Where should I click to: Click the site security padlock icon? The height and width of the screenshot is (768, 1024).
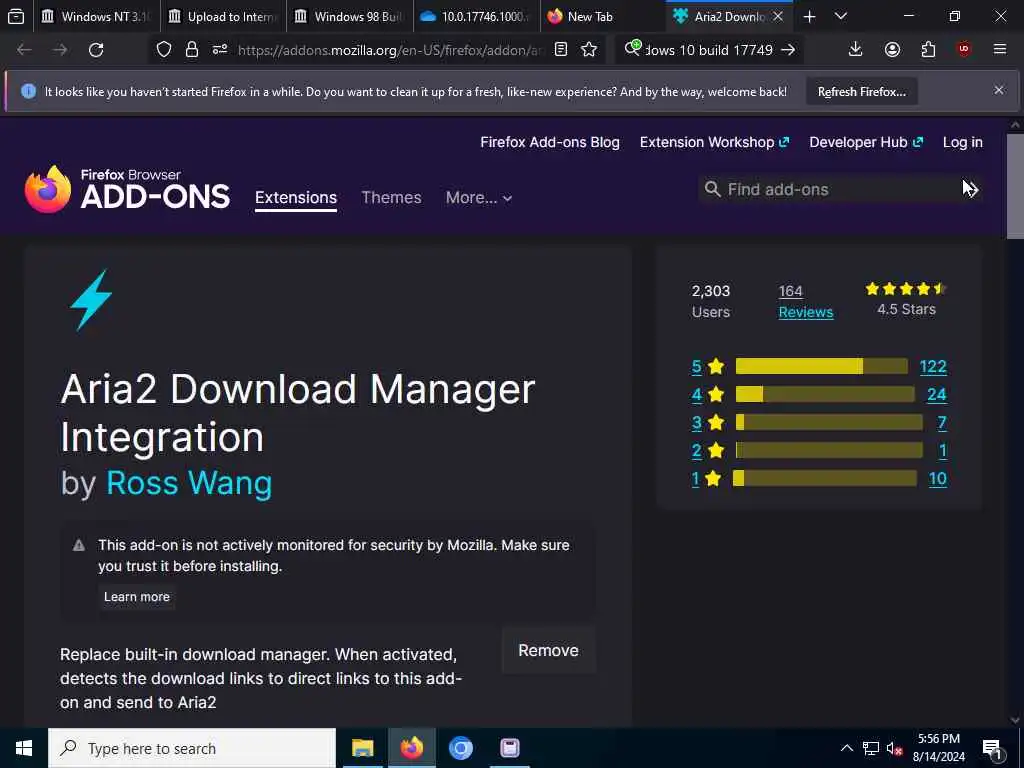coord(191,50)
